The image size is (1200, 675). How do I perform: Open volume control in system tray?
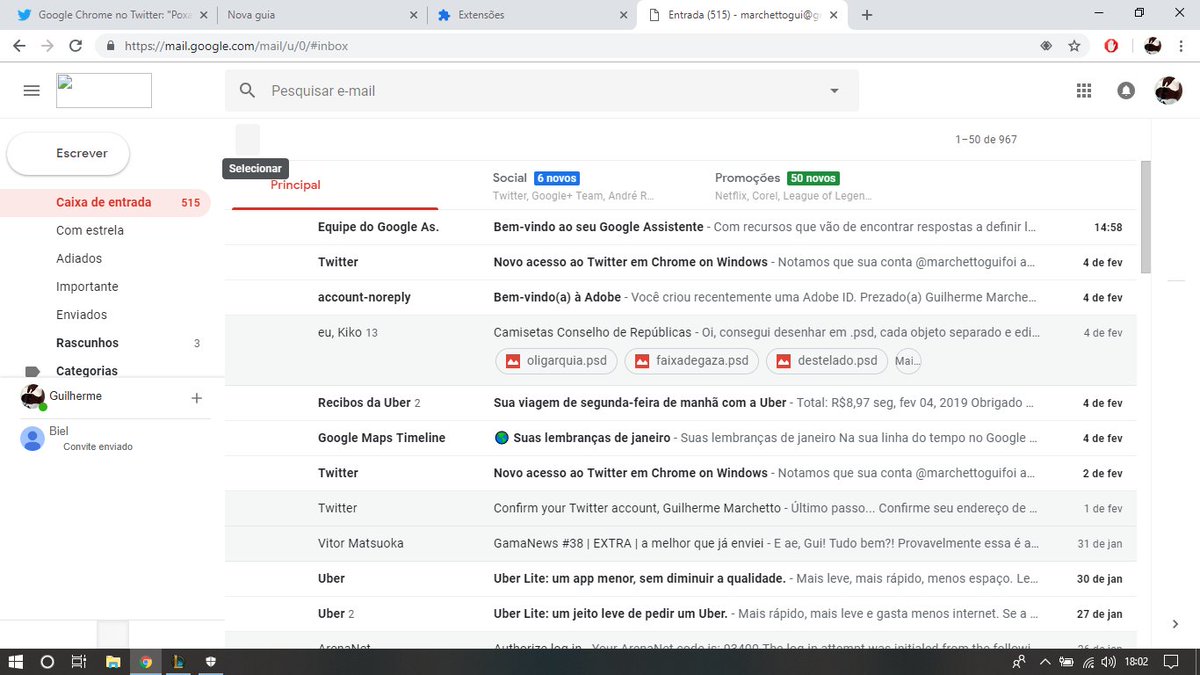[x=1108, y=662]
